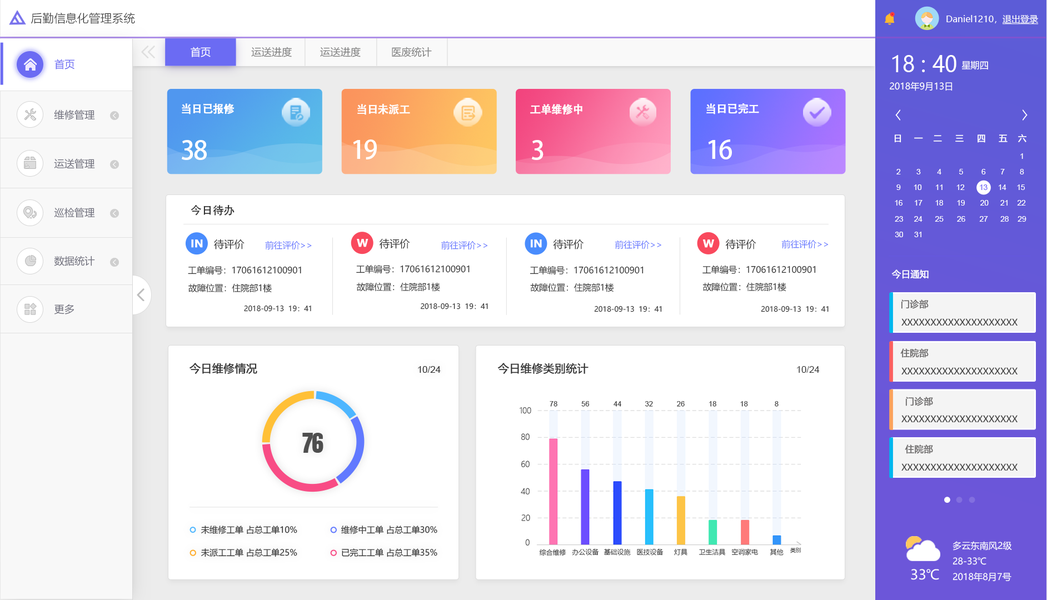The image size is (1047, 600).
Task: Collapse the sidebar with the round arrow handle
Action: tap(141, 295)
